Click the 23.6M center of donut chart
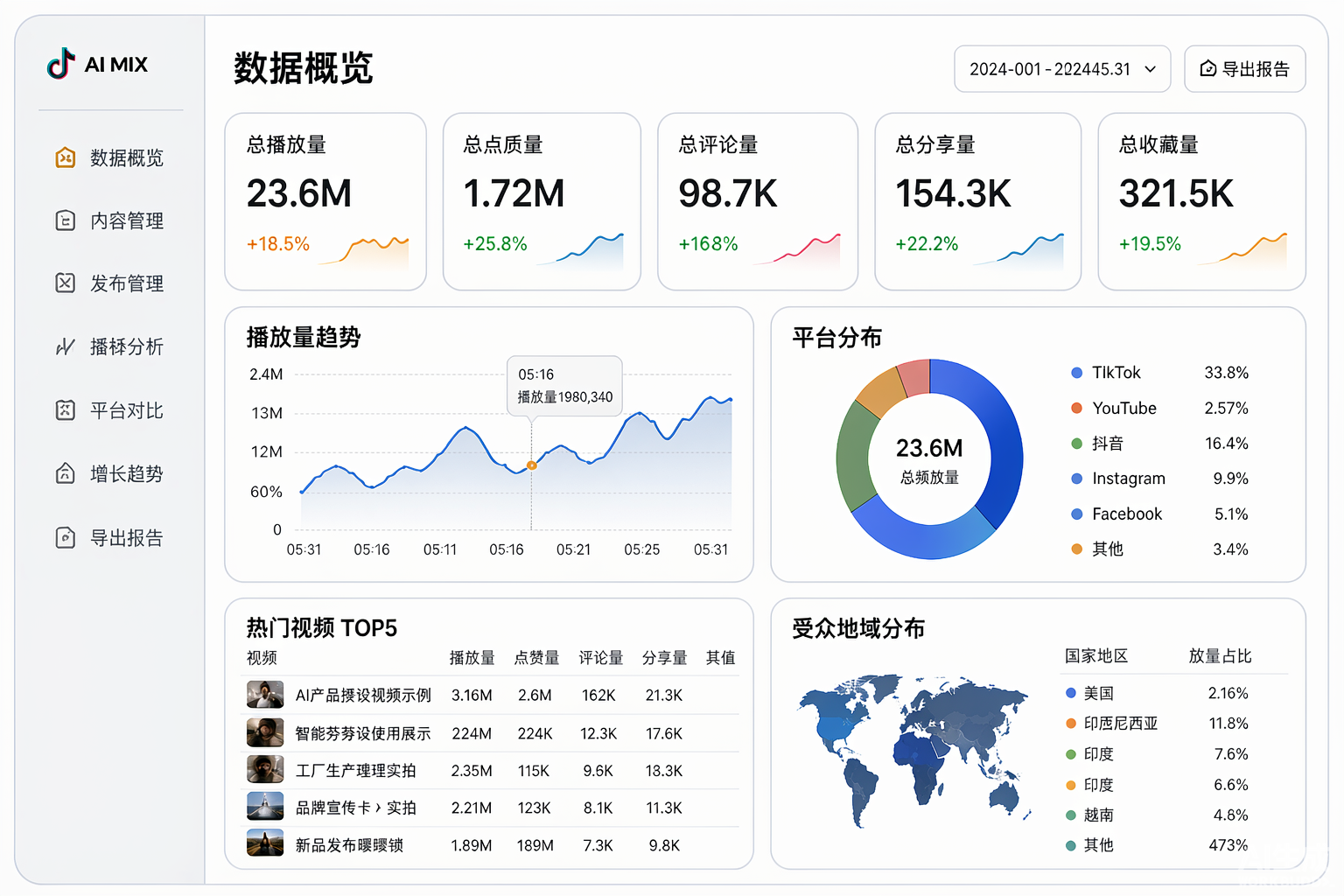Screen dimensions: 1344x896 [x=929, y=448]
